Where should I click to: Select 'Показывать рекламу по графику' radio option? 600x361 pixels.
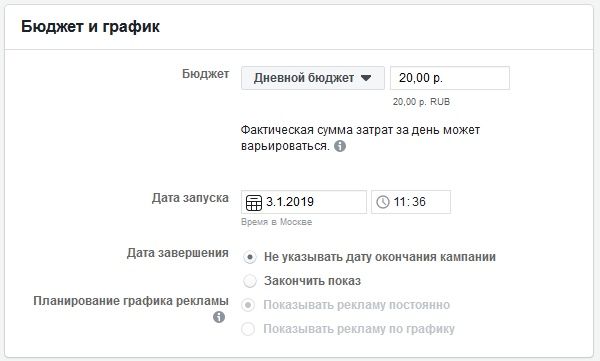248,329
